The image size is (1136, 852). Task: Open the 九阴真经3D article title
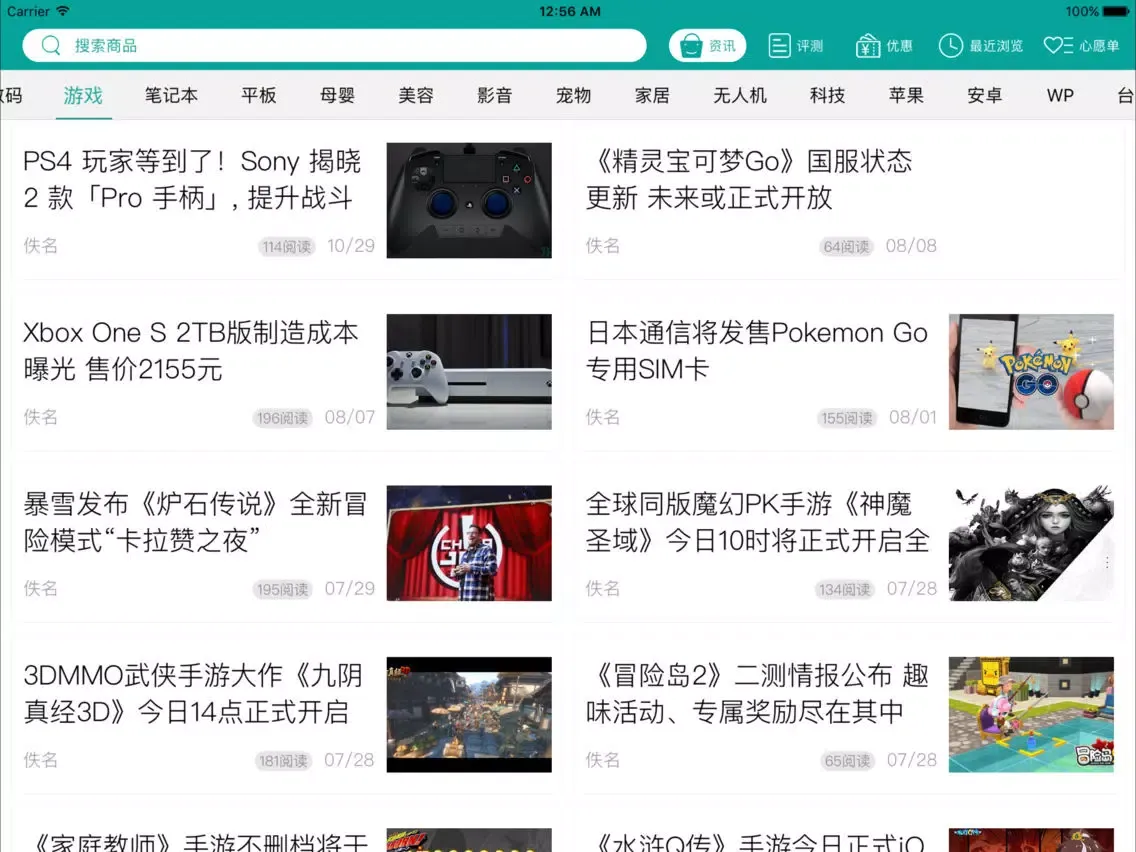click(x=193, y=693)
